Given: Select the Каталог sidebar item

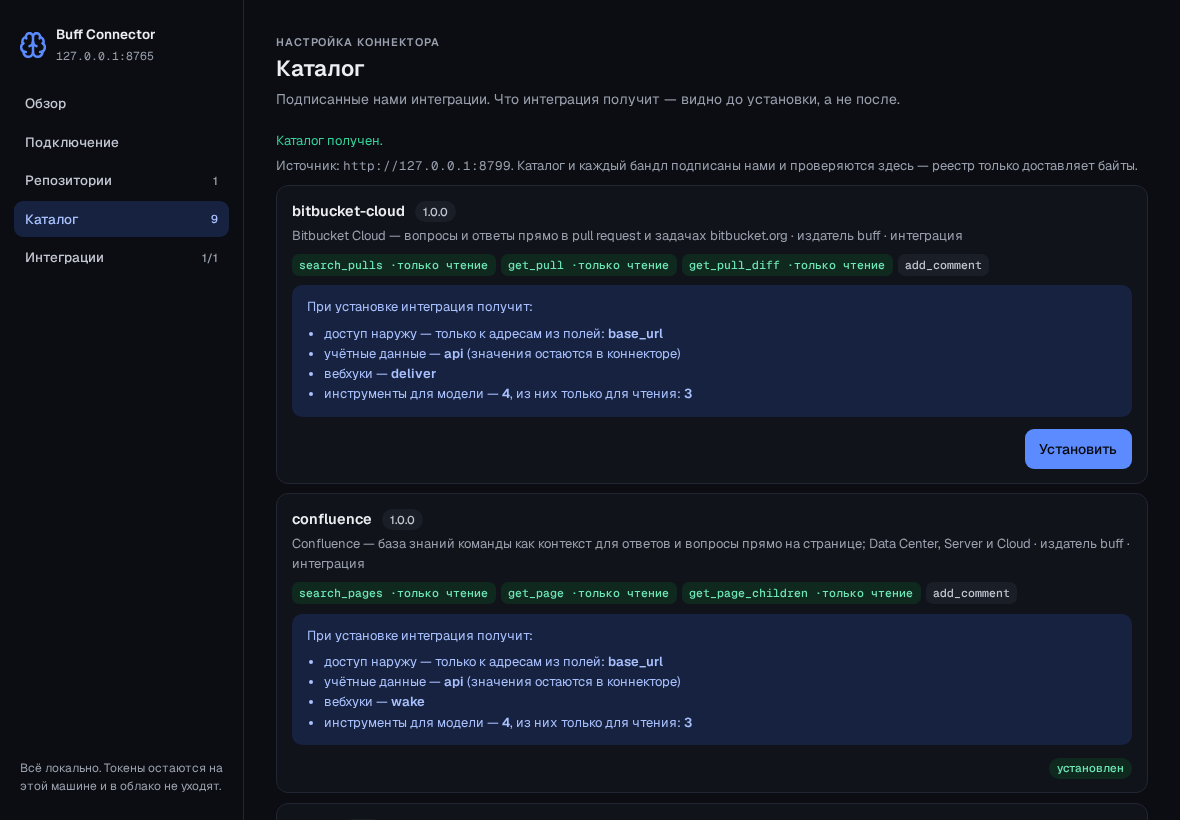Looking at the screenshot, I should pyautogui.click(x=121, y=219).
